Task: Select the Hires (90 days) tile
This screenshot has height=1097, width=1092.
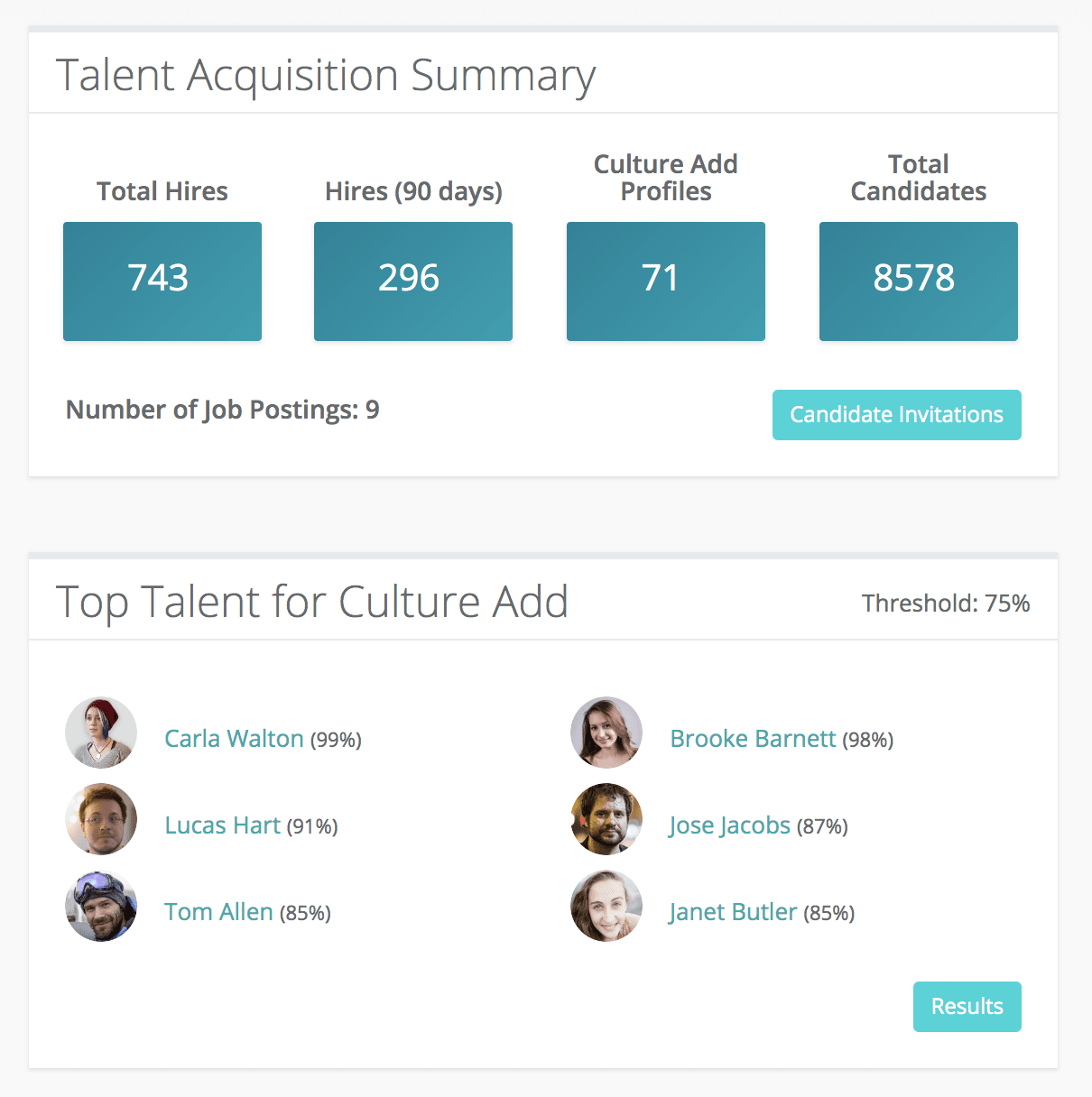Action: pyautogui.click(x=412, y=281)
